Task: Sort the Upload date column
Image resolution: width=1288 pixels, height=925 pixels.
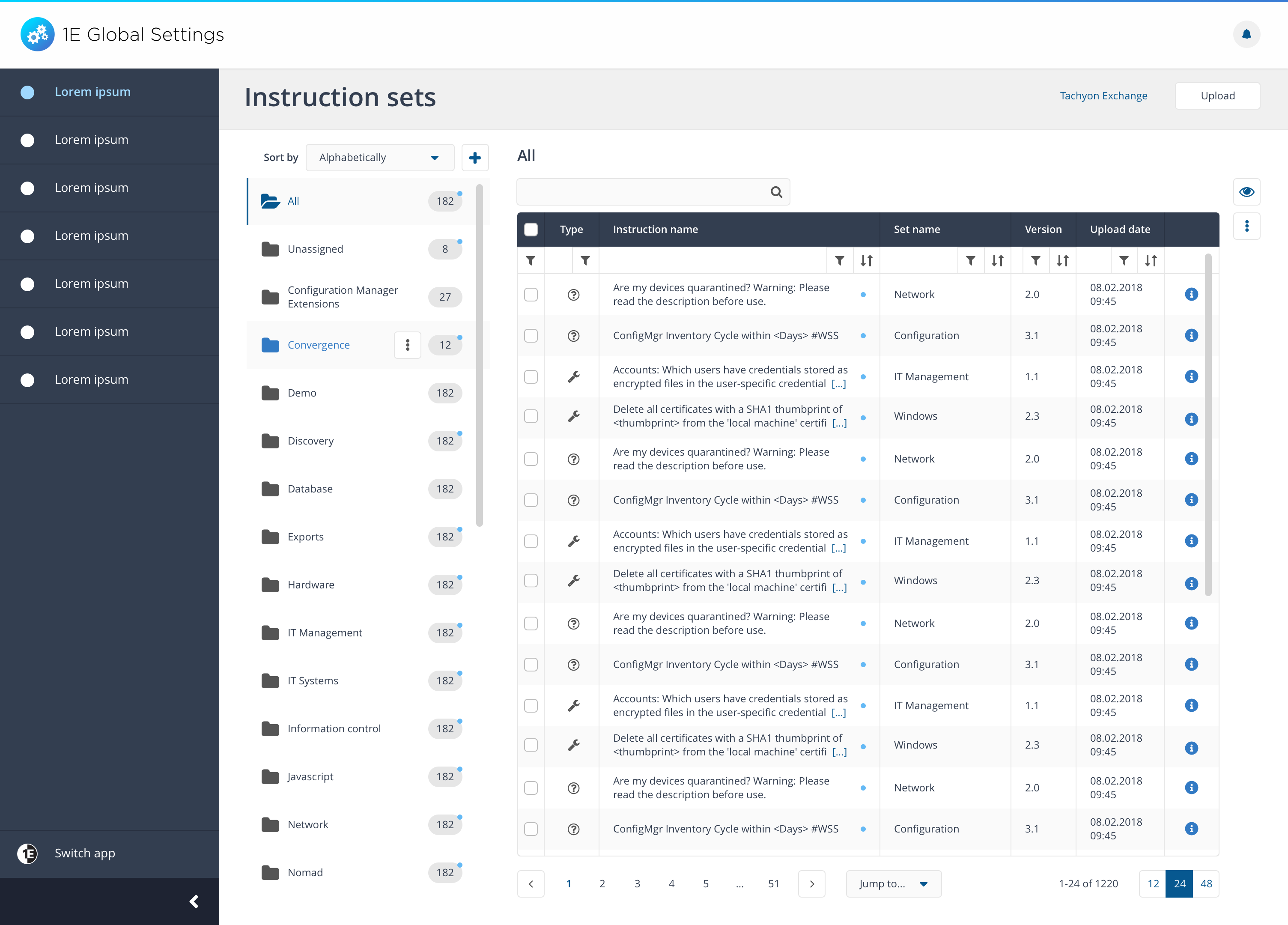Action: pos(1151,261)
